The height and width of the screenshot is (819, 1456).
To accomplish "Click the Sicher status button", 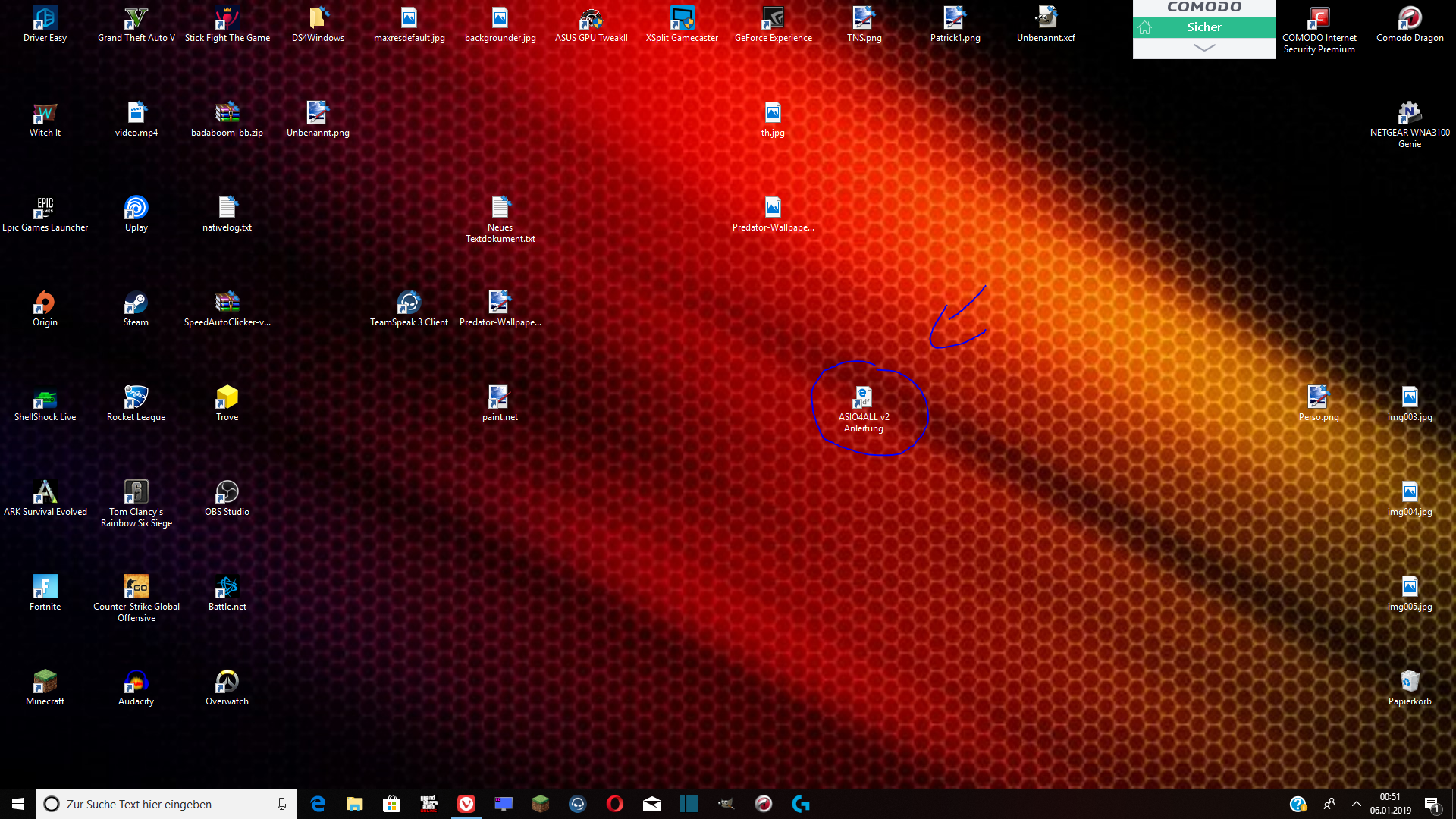I will [1204, 27].
